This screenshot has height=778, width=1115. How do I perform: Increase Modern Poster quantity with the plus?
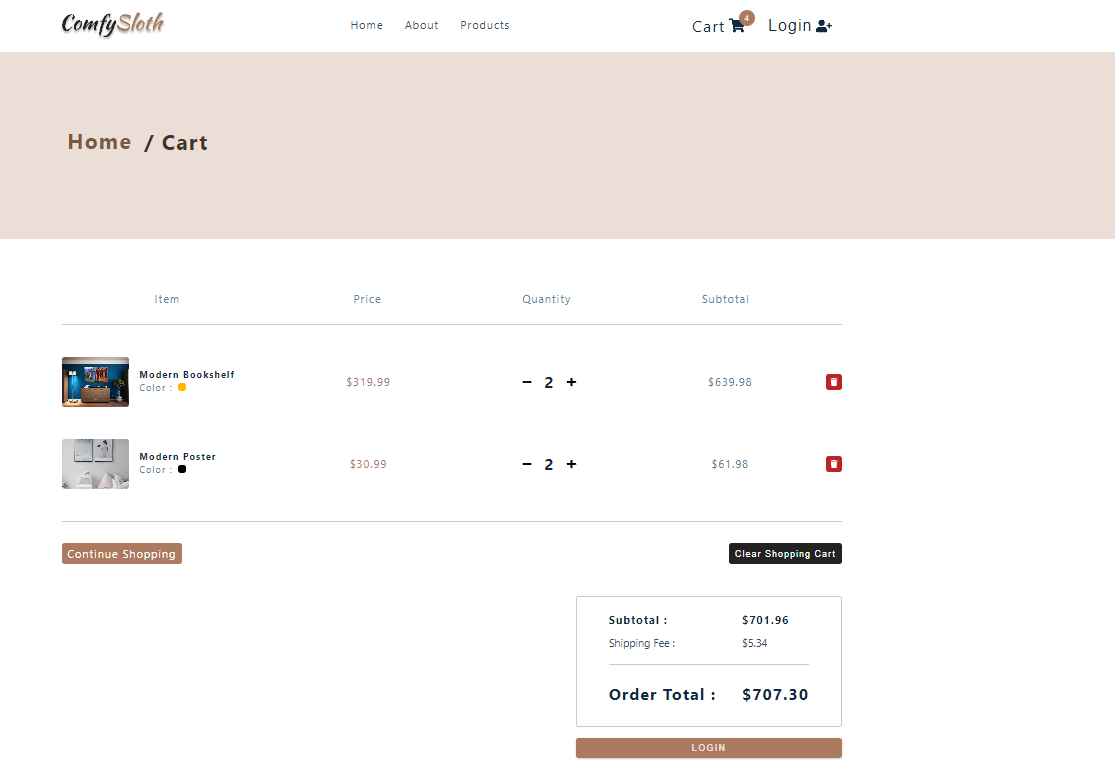point(570,464)
